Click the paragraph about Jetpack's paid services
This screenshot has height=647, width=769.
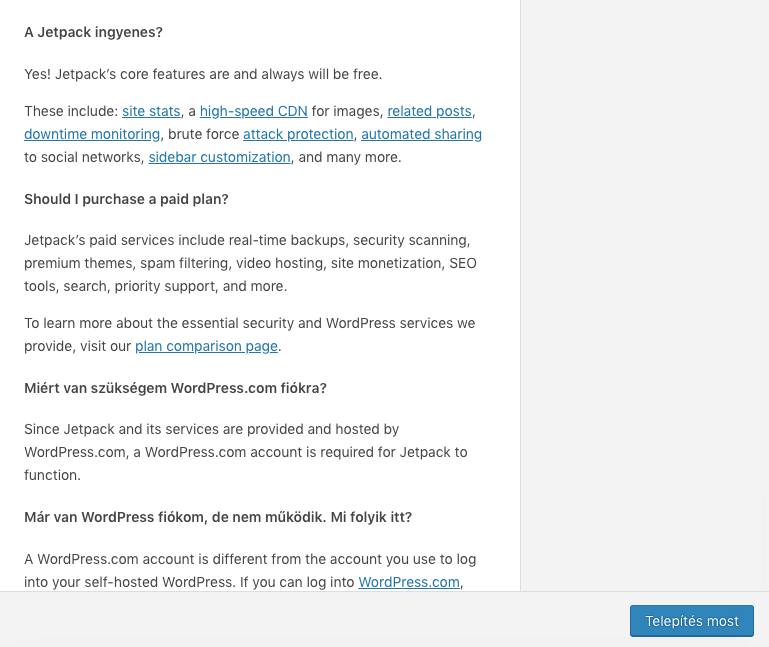[250, 263]
